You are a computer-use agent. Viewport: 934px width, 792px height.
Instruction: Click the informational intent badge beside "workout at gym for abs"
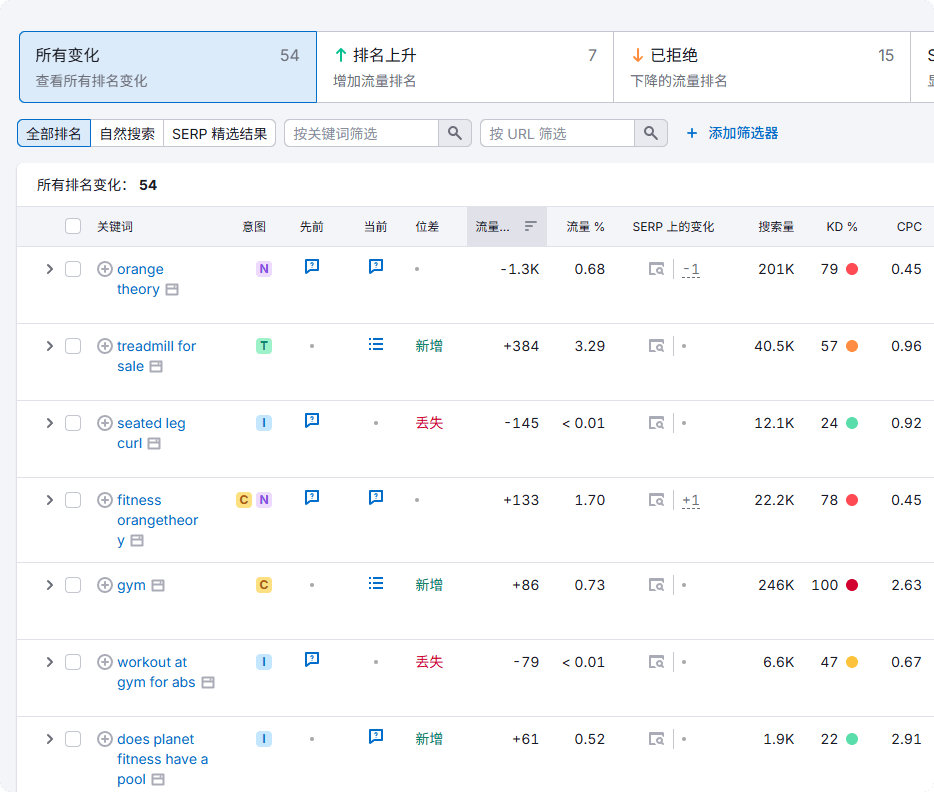point(263,661)
